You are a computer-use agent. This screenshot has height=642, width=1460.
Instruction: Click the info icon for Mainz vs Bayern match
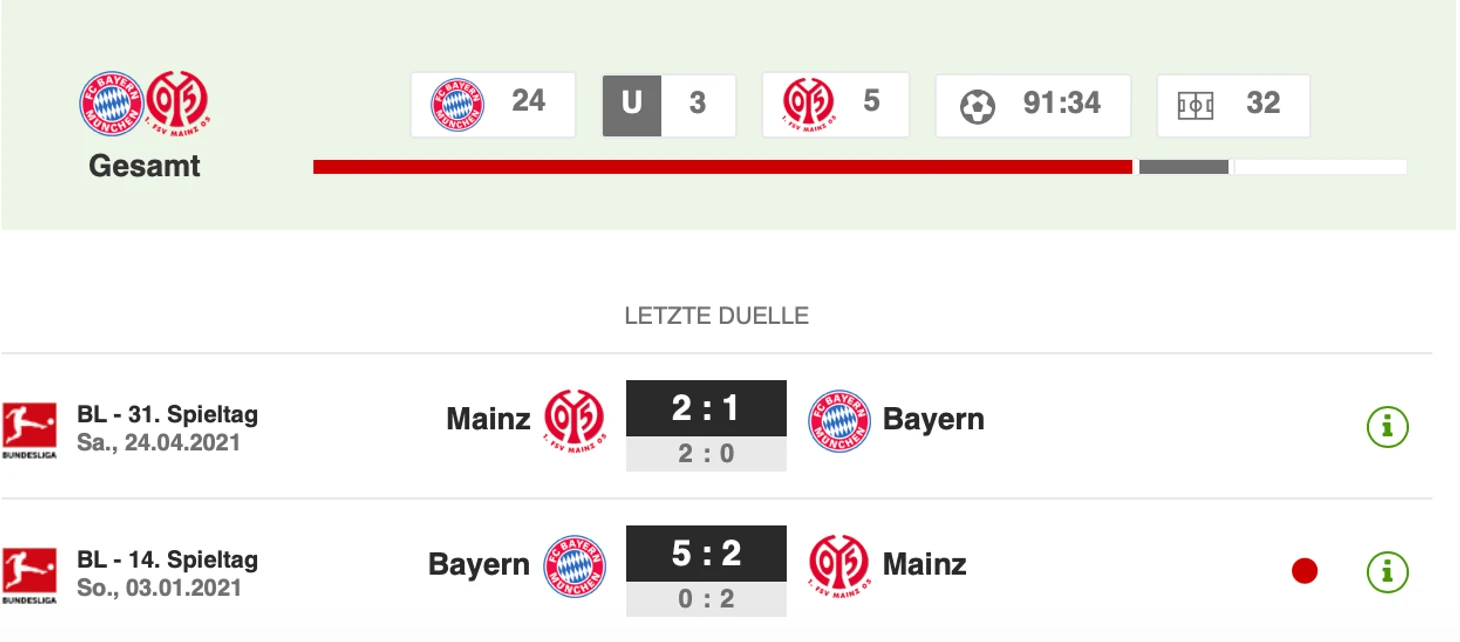pyautogui.click(x=1387, y=427)
